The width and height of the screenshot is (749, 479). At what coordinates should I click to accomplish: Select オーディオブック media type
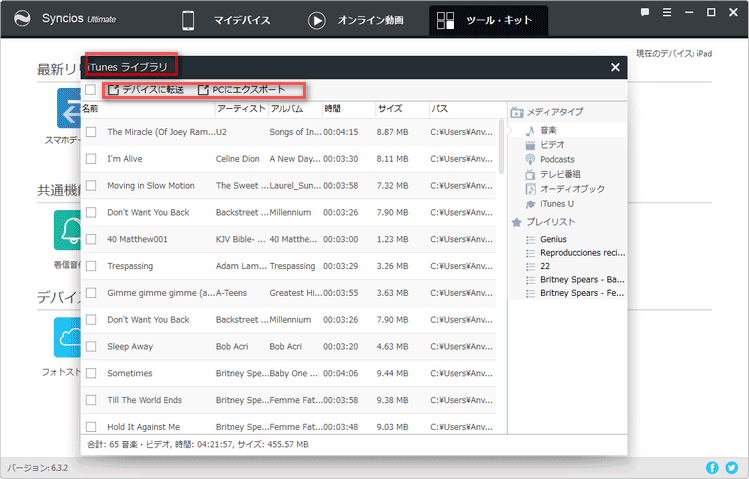coord(572,189)
